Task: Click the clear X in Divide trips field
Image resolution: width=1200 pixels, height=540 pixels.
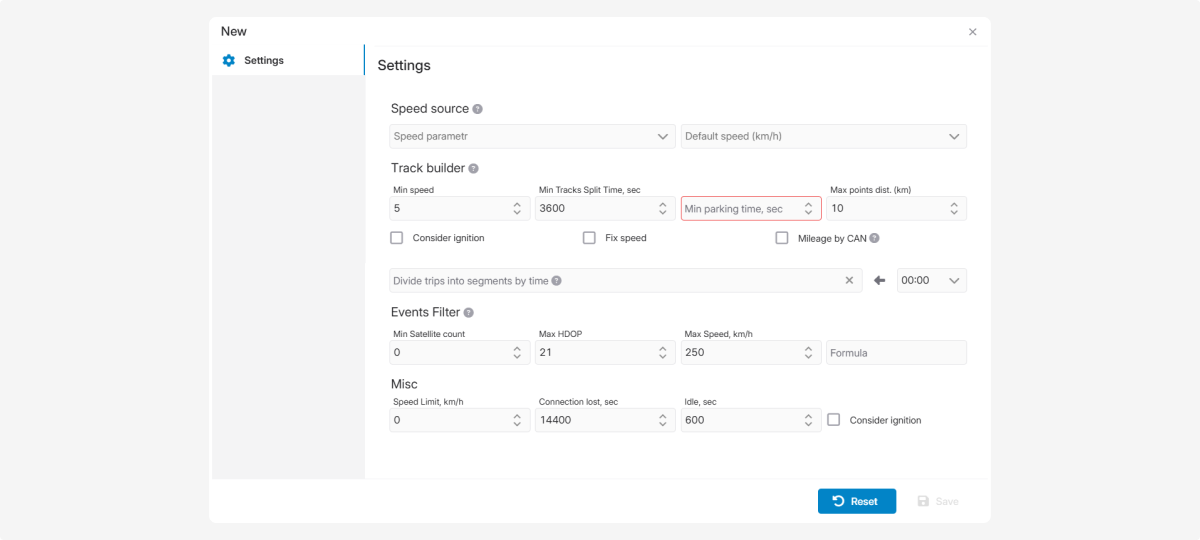Action: tap(849, 281)
